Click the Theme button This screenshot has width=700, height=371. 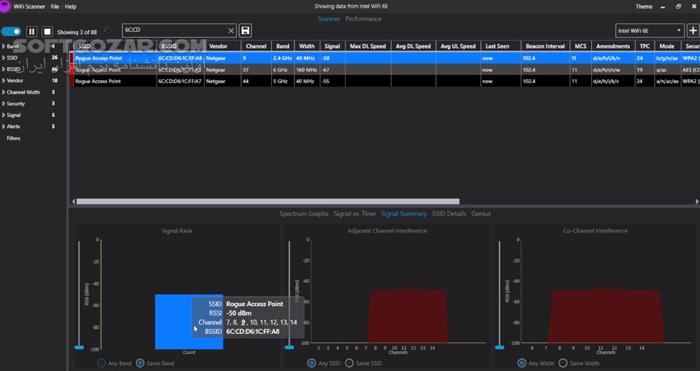click(x=644, y=7)
